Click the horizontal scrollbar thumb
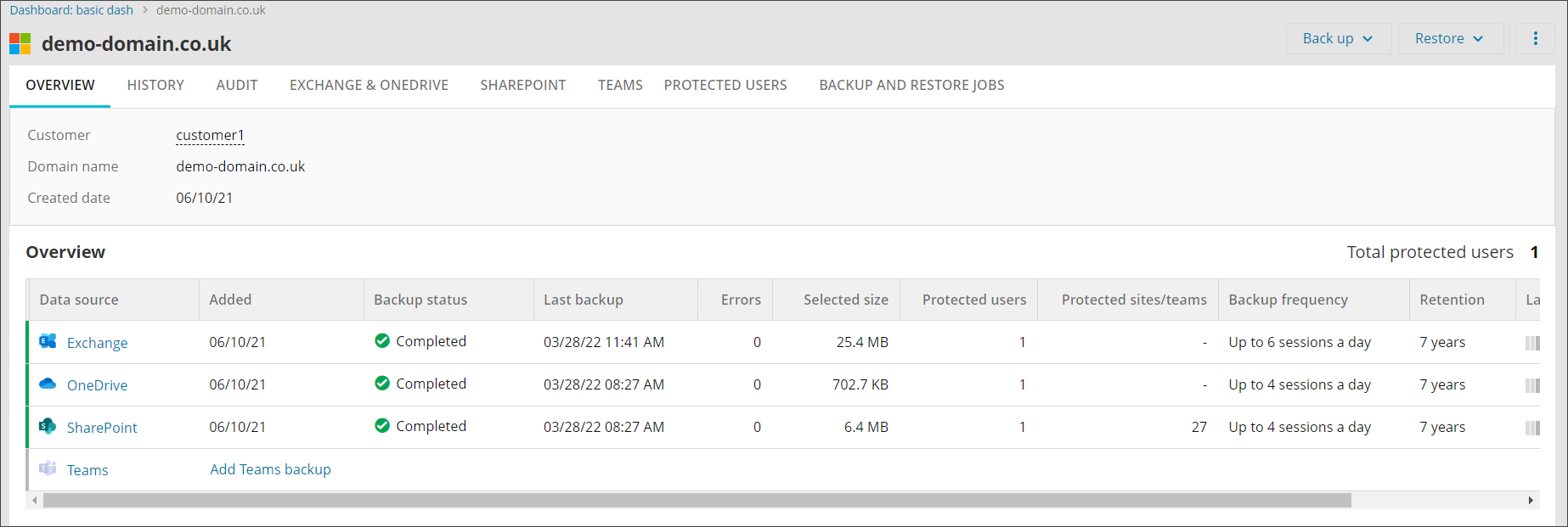The width and height of the screenshot is (1568, 527). pos(697,501)
